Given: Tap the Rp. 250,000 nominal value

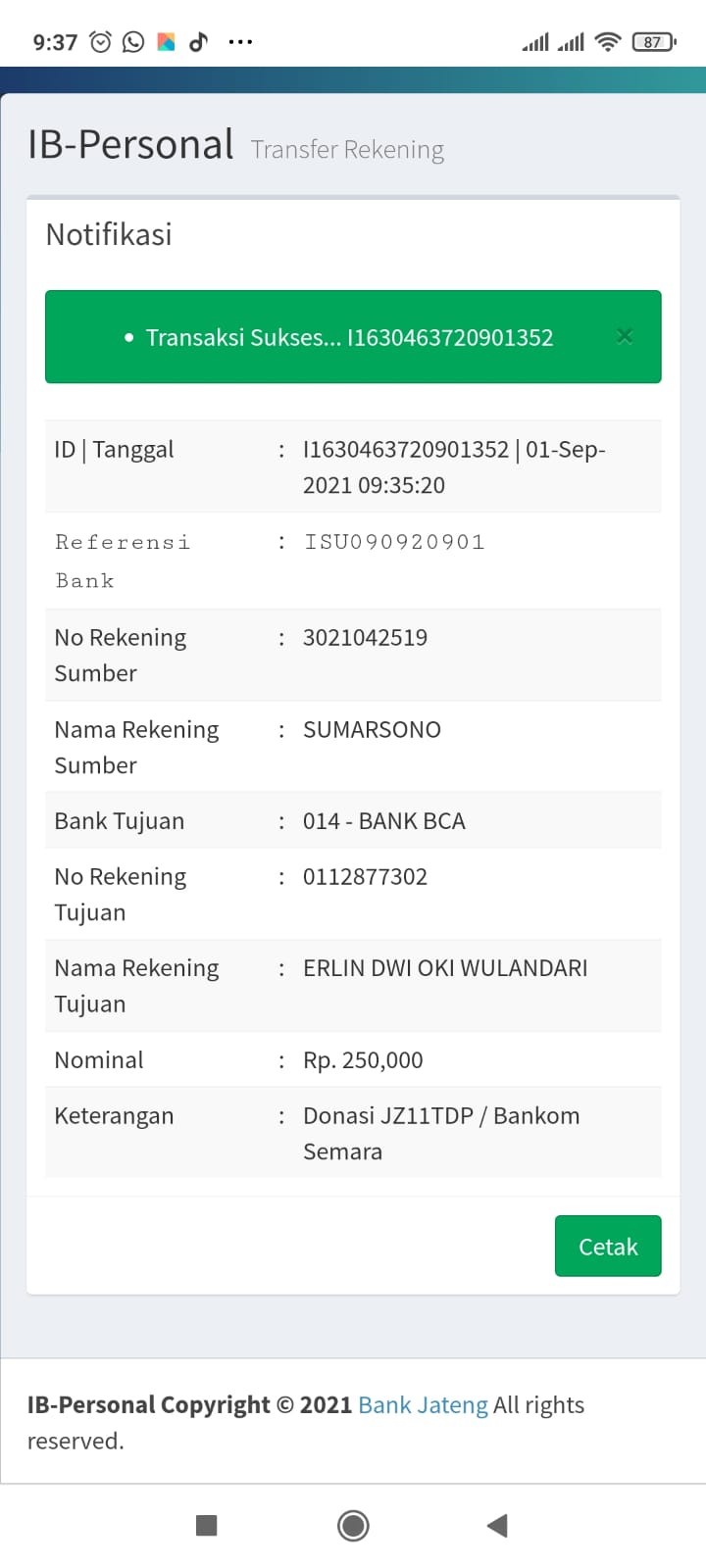Looking at the screenshot, I should pyautogui.click(x=363, y=1060).
